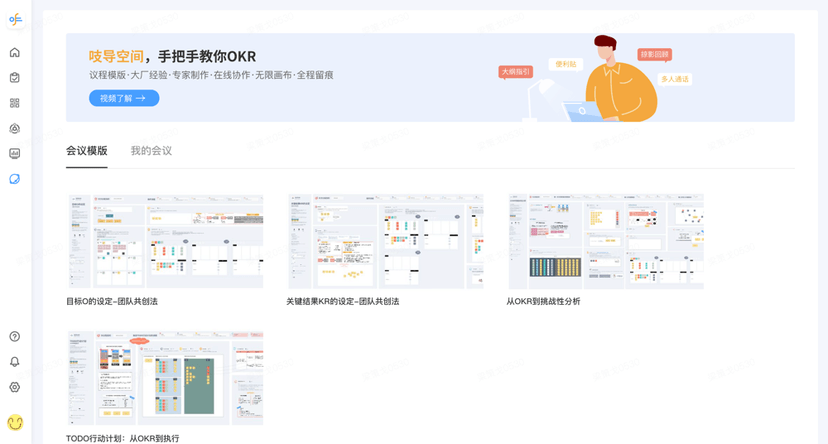This screenshot has height=444, width=828.
Task: Click the 视频了解 button
Action: [x=124, y=98]
